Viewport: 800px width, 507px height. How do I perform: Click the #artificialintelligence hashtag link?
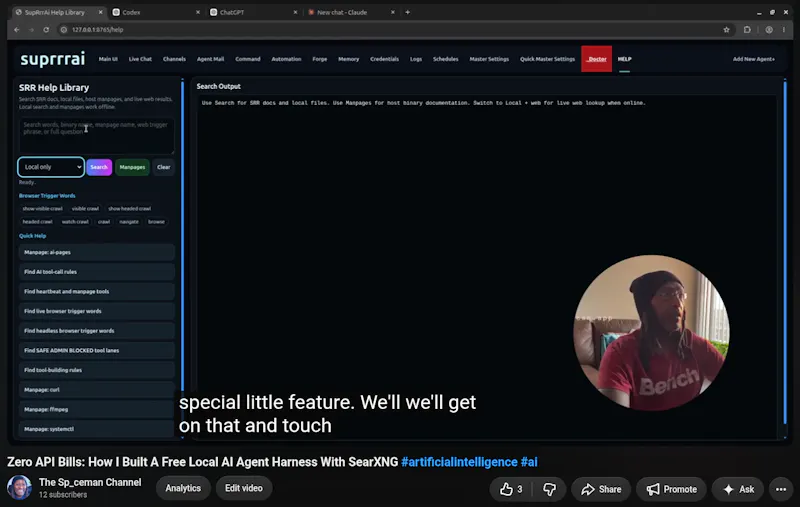(x=459, y=462)
